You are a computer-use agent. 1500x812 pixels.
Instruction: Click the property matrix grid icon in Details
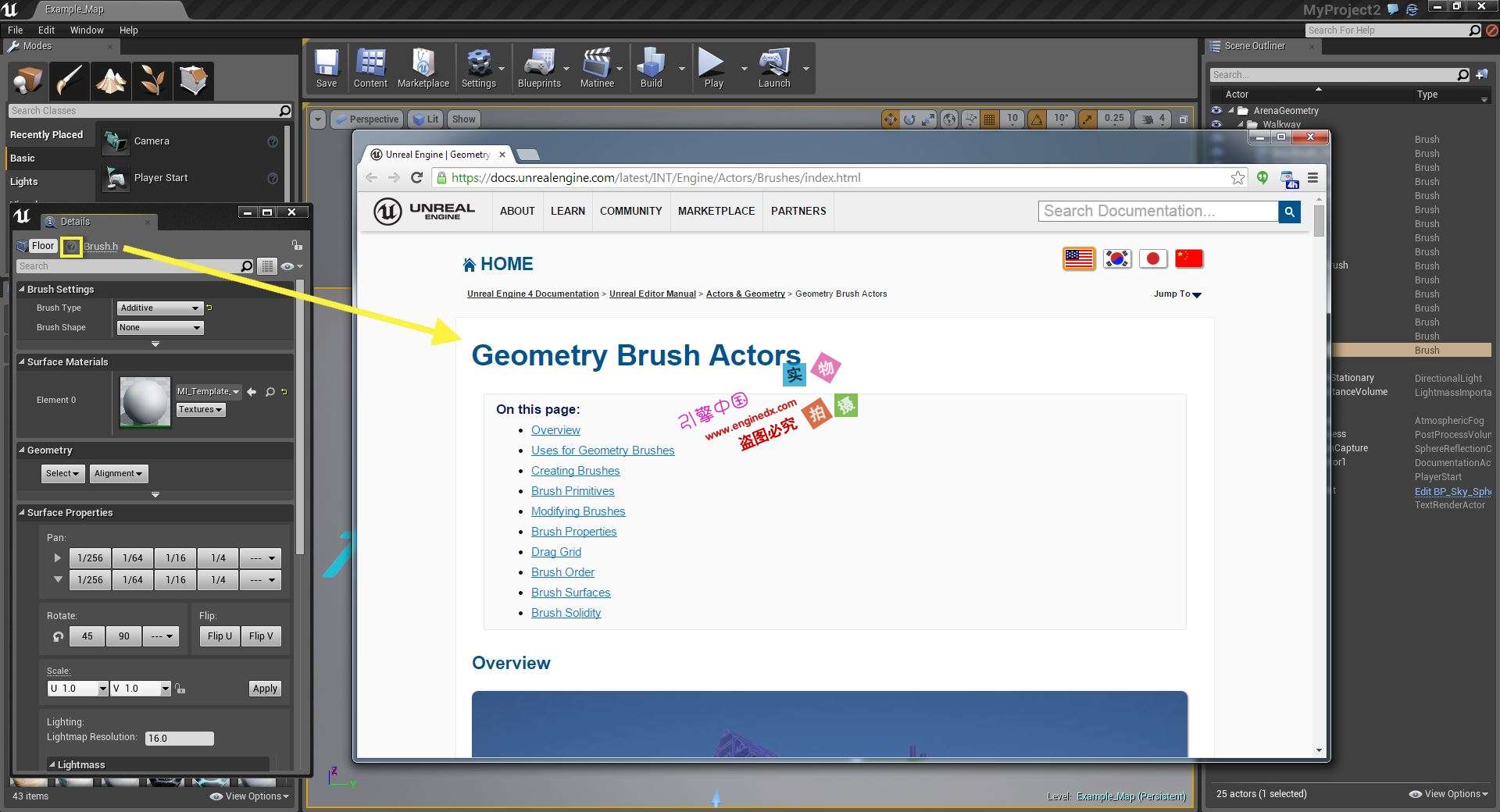coord(267,266)
